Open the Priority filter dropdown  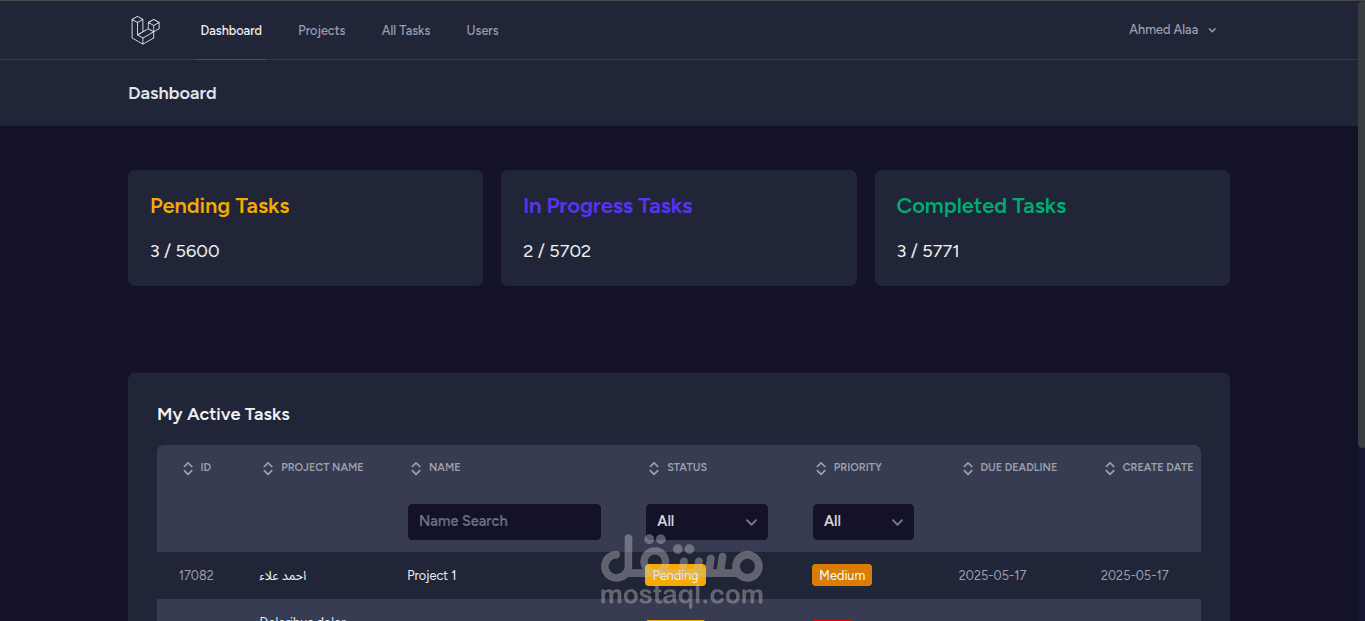coord(863,521)
